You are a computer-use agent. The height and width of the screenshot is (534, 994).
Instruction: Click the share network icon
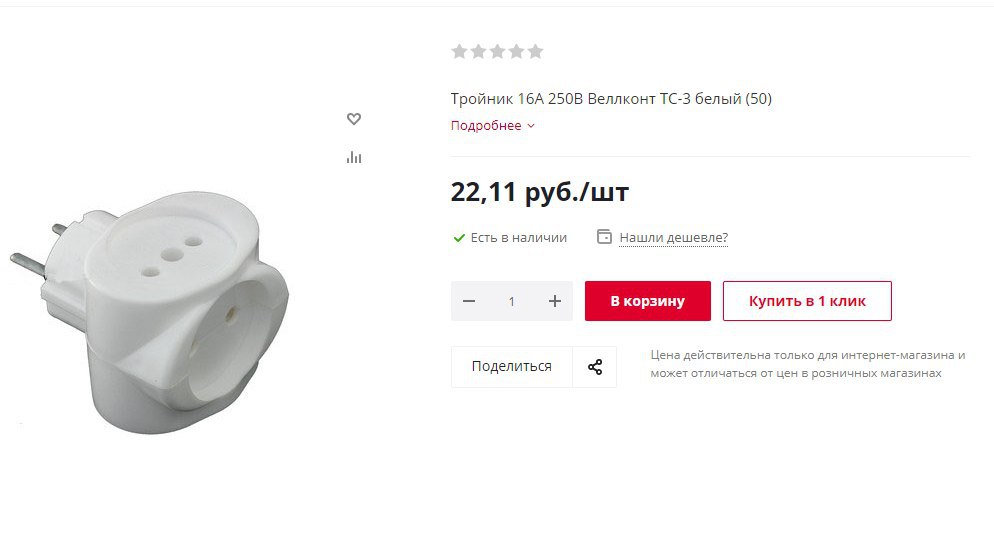click(x=595, y=367)
